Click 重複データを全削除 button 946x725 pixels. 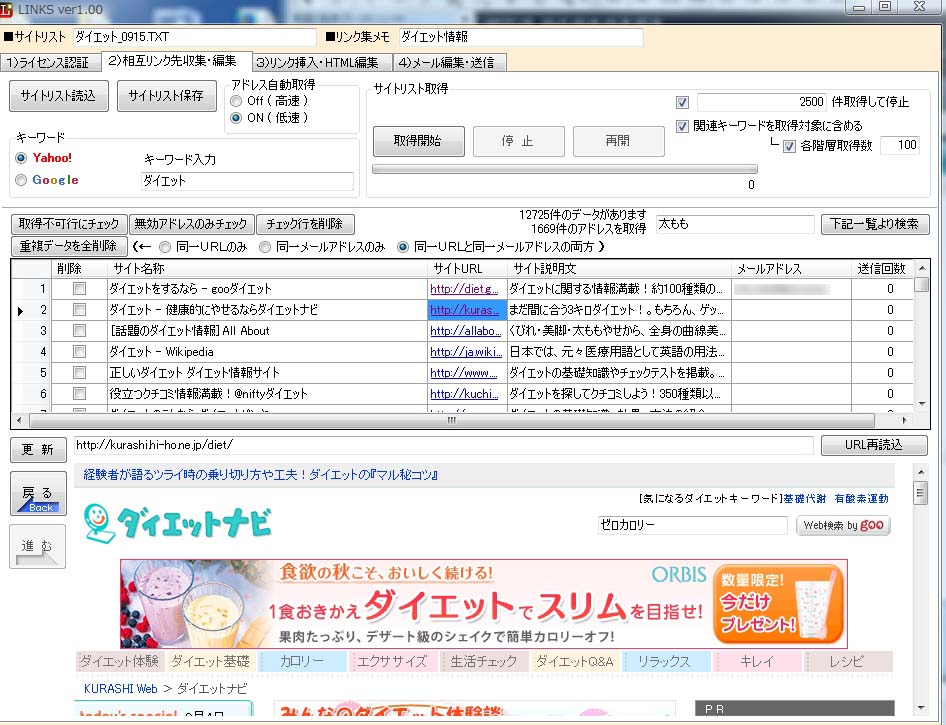(69, 246)
